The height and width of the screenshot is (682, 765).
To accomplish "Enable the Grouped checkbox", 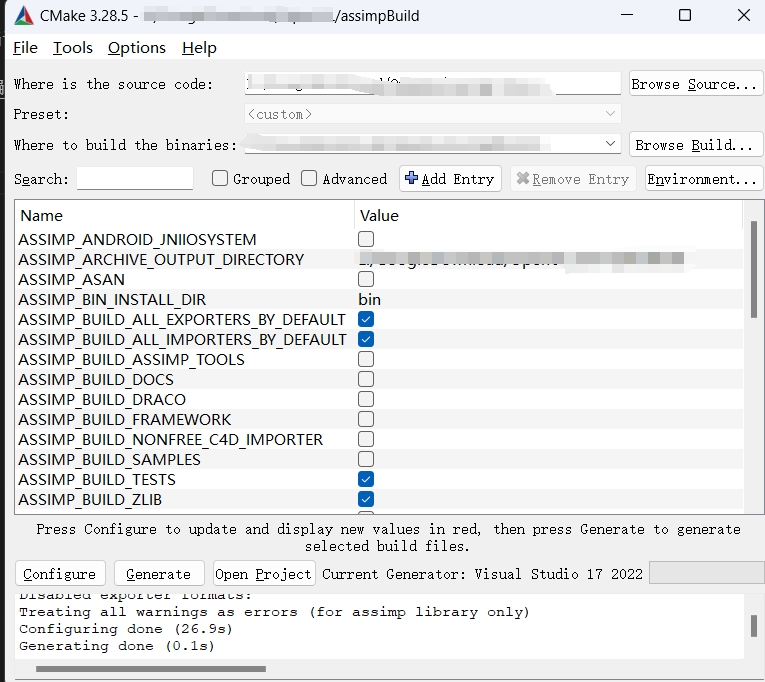I will coord(220,179).
